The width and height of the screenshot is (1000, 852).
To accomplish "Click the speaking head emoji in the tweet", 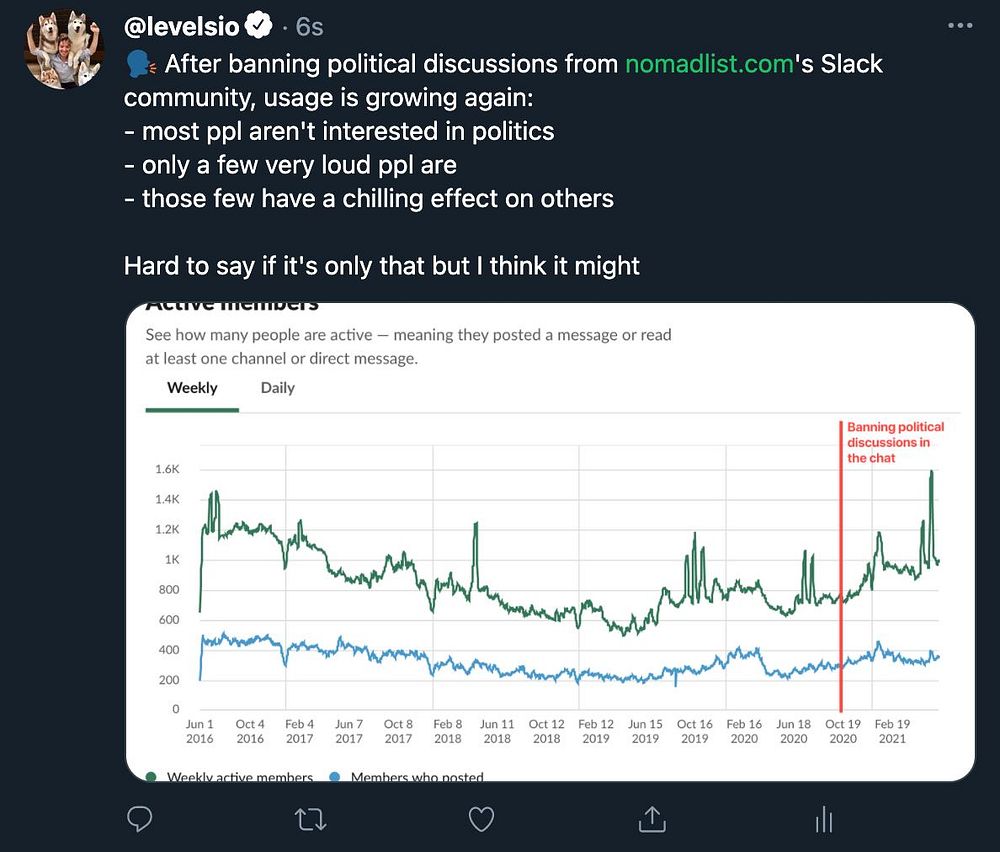I will tap(140, 66).
